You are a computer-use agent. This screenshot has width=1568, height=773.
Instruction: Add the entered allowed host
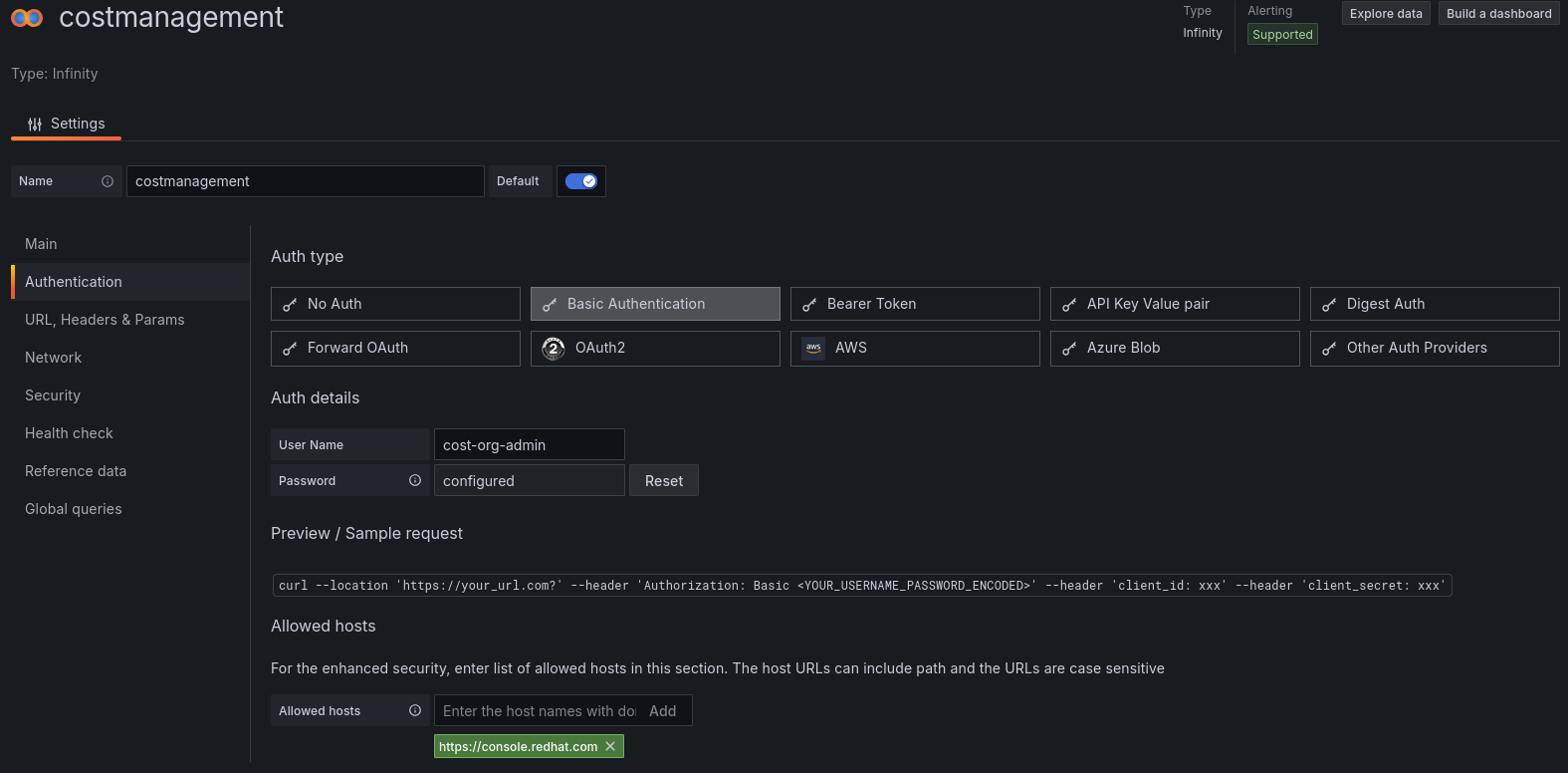pyautogui.click(x=662, y=710)
